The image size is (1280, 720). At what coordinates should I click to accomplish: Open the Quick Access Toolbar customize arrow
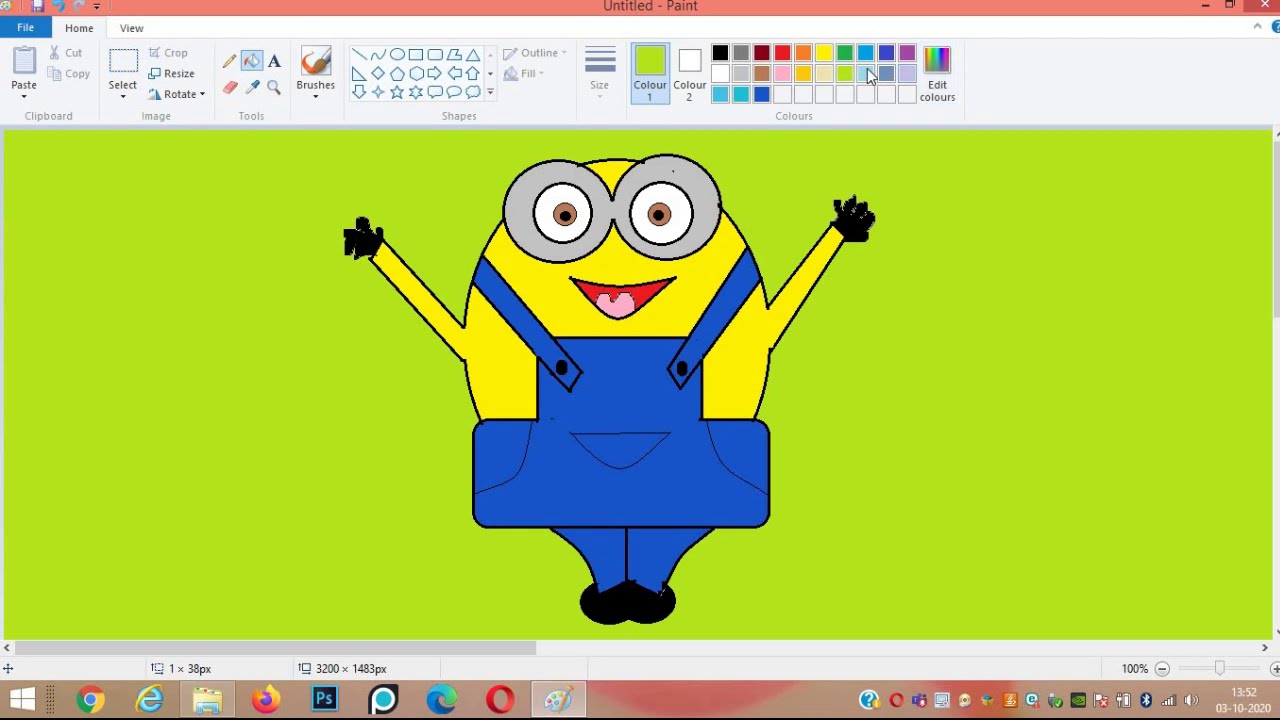point(97,6)
